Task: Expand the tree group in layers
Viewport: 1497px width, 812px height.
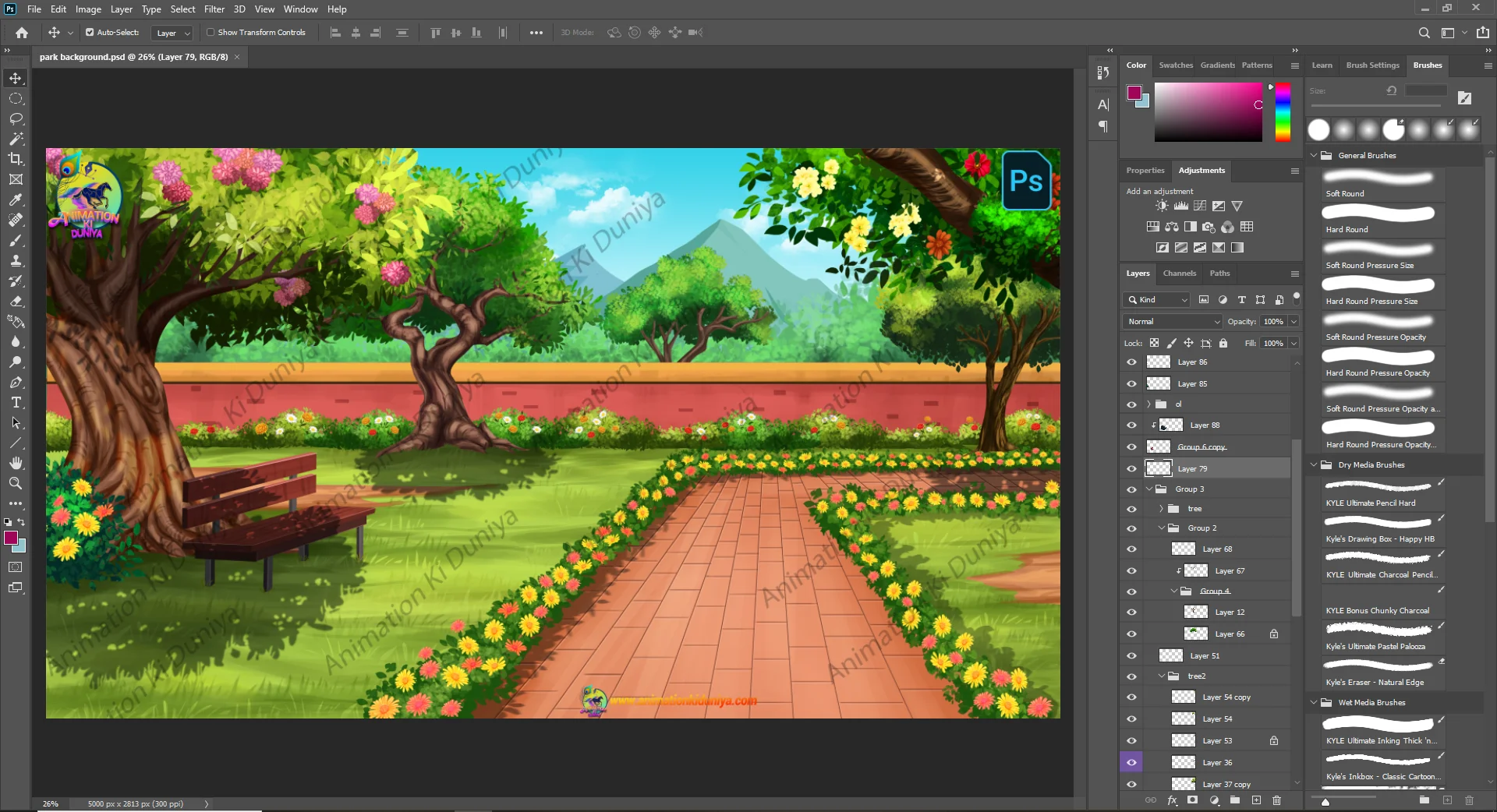Action: (x=1161, y=509)
